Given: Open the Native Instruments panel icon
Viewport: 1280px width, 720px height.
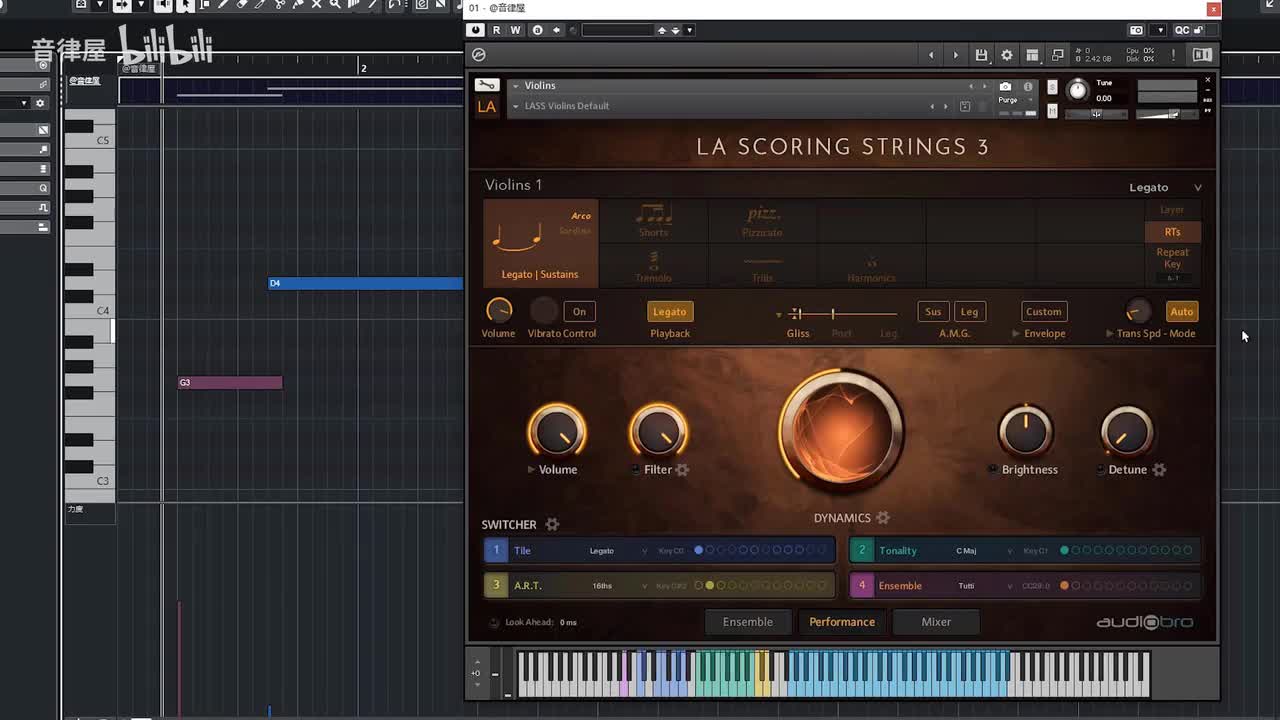Looking at the screenshot, I should 1202,55.
